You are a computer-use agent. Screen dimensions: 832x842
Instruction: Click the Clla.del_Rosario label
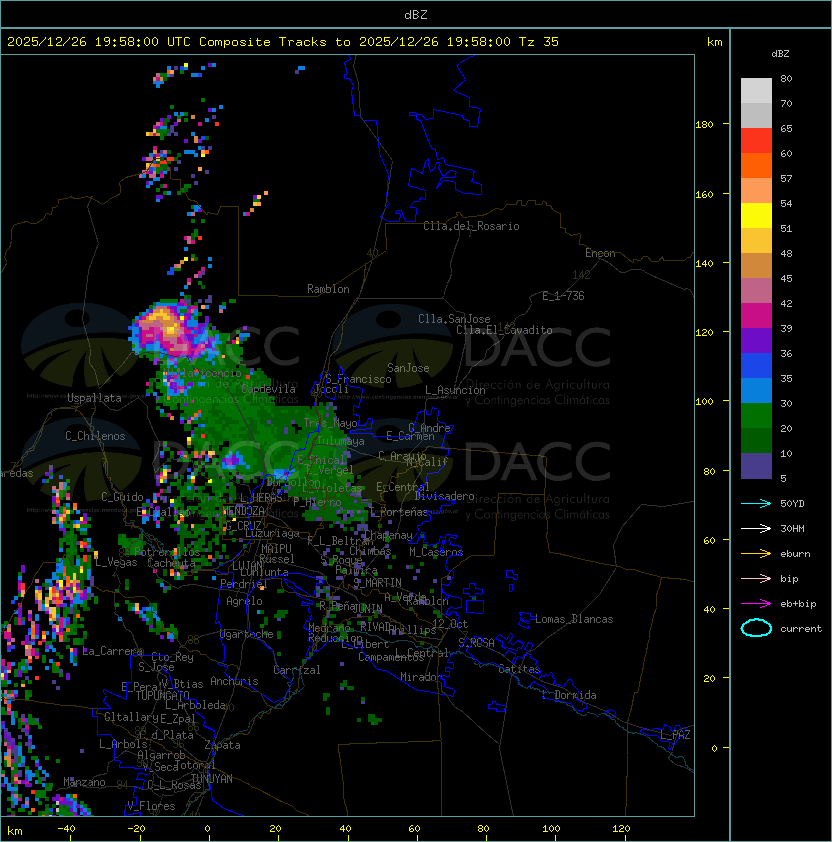pos(471,226)
